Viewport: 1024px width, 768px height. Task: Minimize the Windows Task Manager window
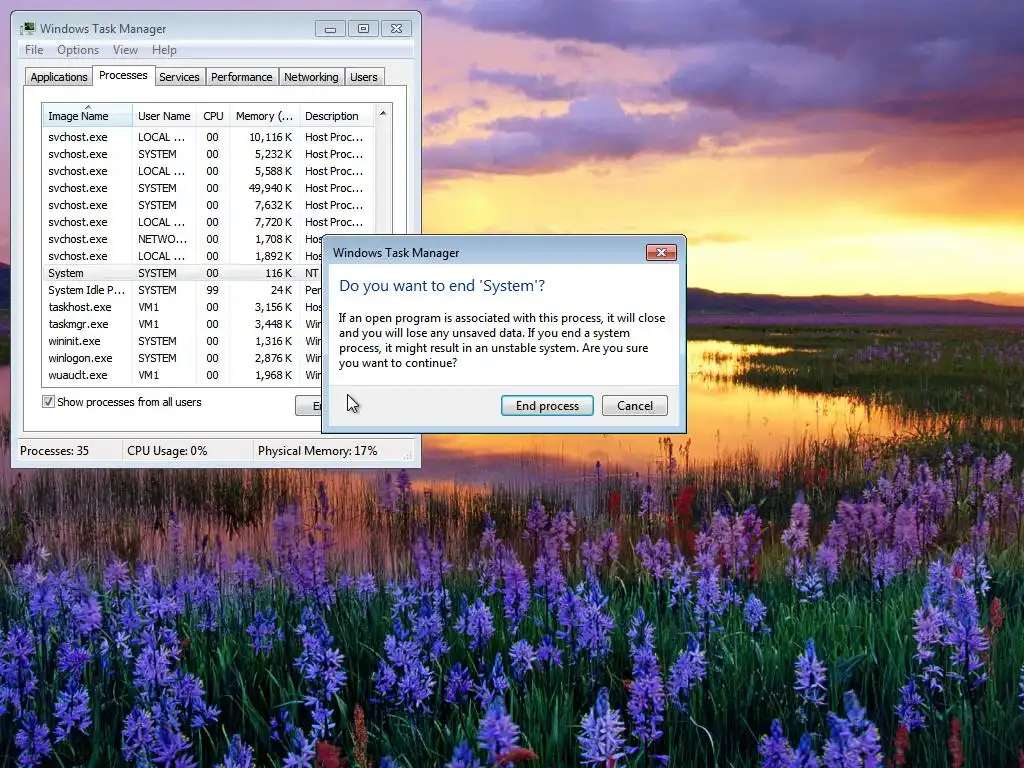[x=330, y=29]
